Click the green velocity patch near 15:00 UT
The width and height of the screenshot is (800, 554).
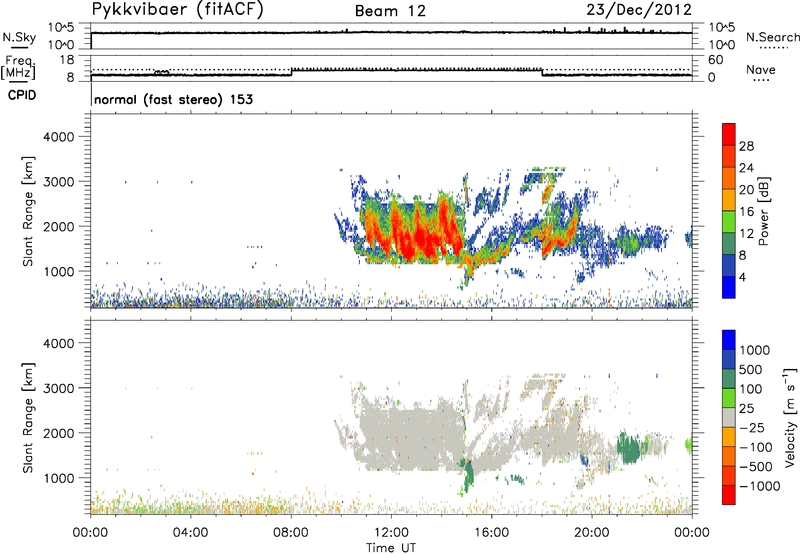(x=467, y=477)
